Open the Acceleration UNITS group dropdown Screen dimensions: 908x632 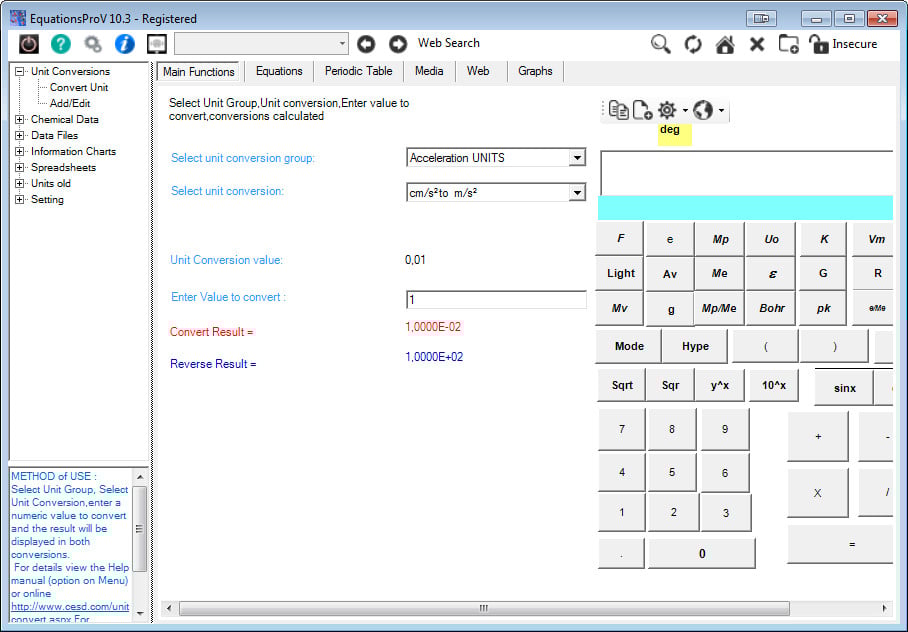[577, 158]
